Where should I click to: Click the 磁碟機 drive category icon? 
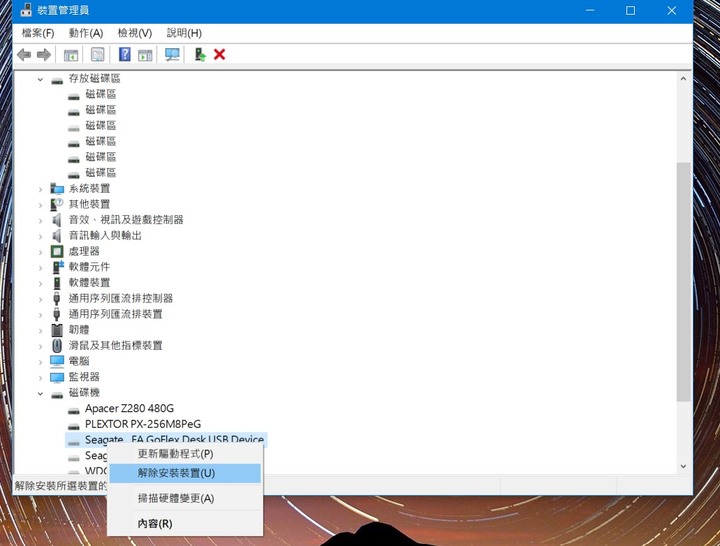coord(57,394)
